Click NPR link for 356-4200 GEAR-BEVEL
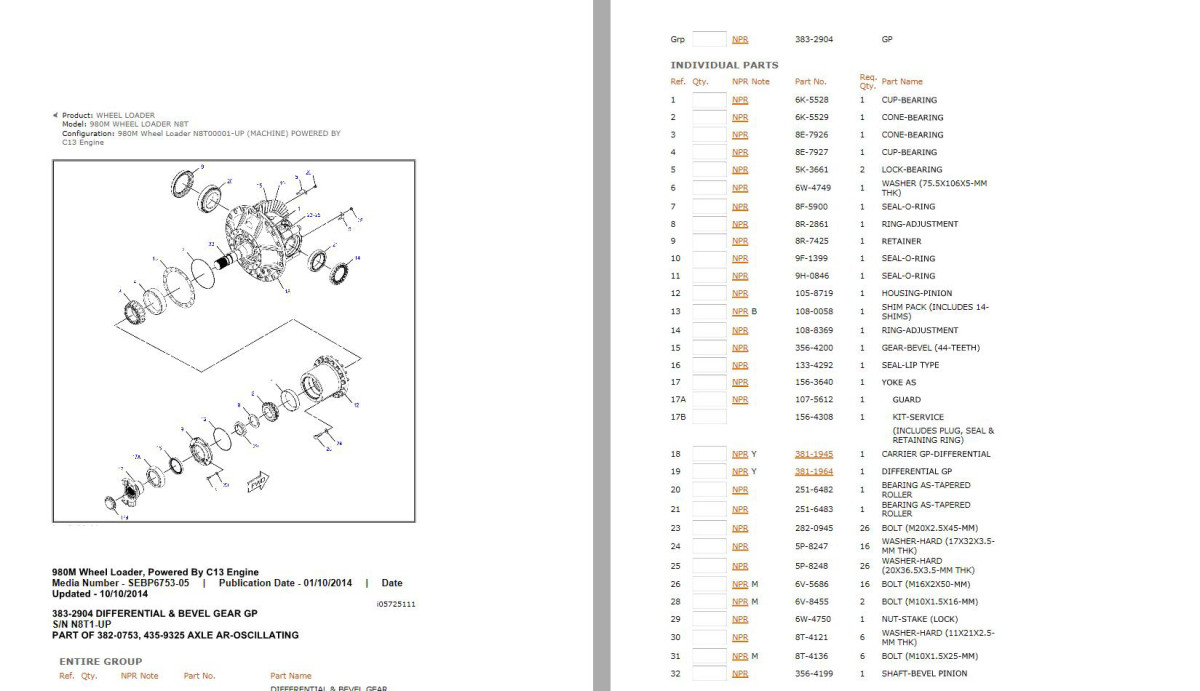 (x=740, y=348)
